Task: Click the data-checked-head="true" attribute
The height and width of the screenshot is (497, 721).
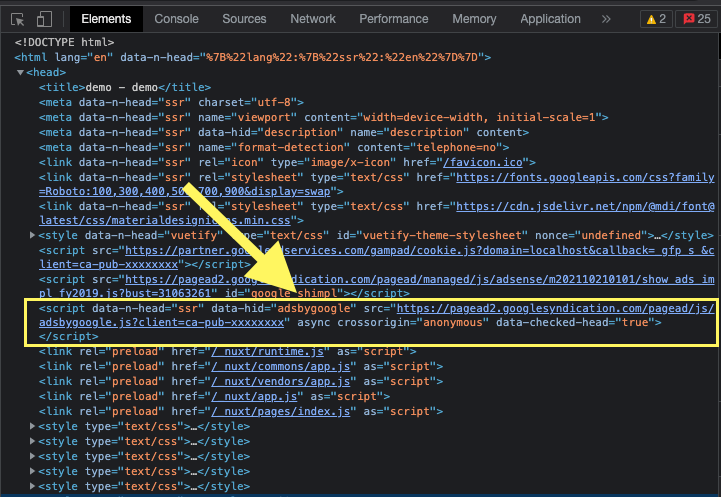Action: tap(575, 322)
